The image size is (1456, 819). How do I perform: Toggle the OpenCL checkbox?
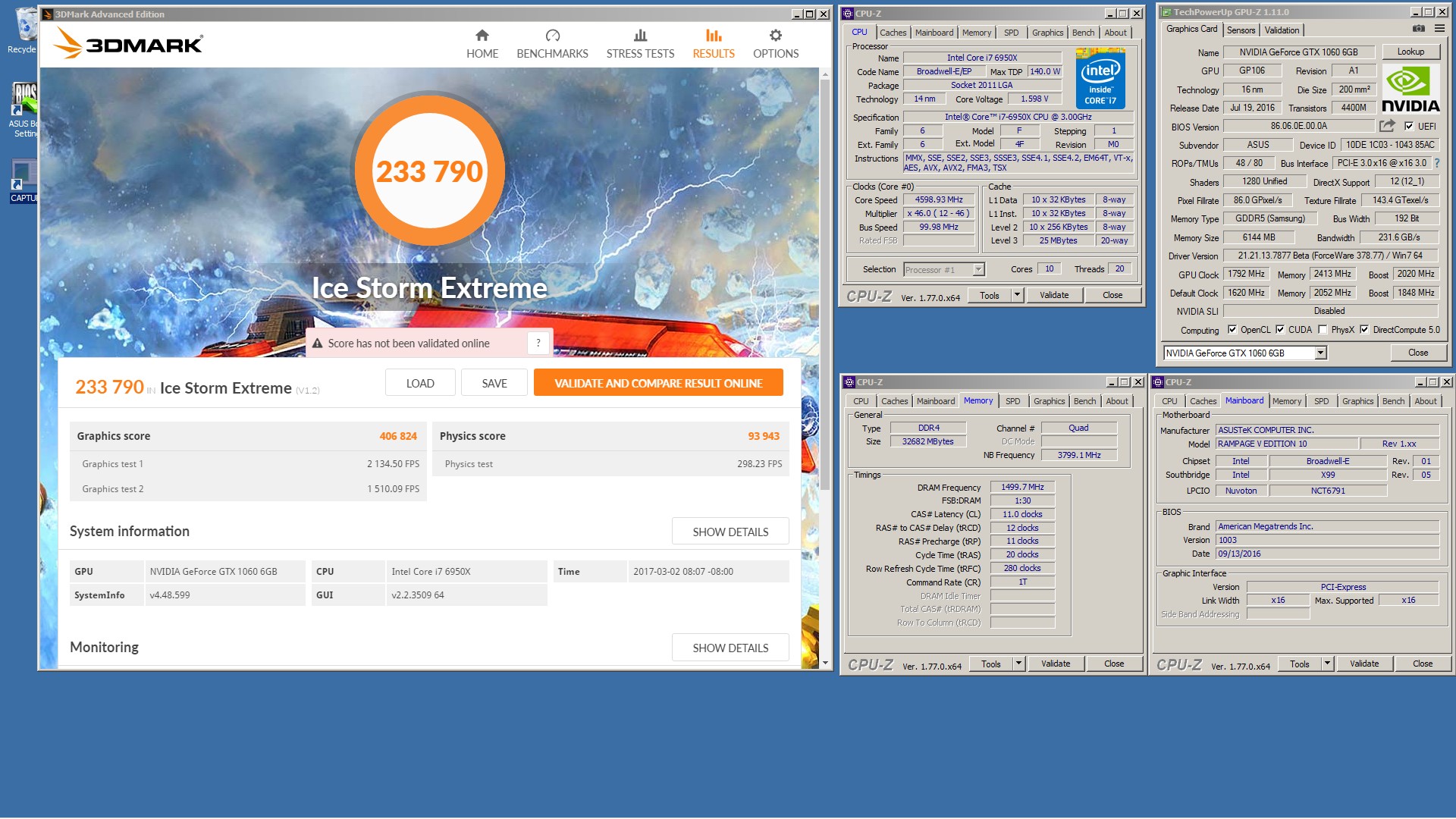pyautogui.click(x=1232, y=330)
